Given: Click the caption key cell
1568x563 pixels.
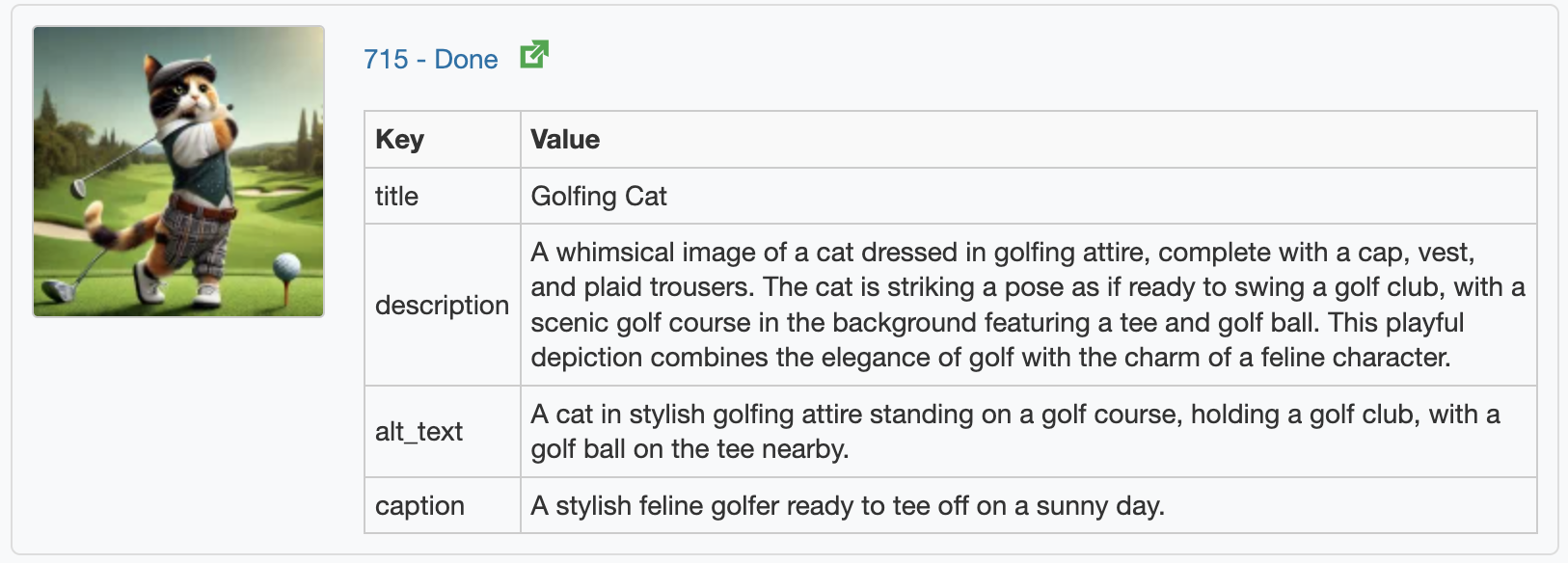Looking at the screenshot, I should tap(443, 506).
